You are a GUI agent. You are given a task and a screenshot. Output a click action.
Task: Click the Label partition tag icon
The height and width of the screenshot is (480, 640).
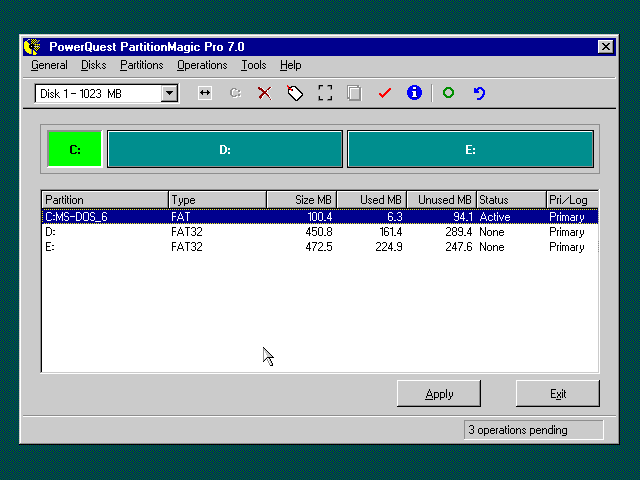coord(295,93)
